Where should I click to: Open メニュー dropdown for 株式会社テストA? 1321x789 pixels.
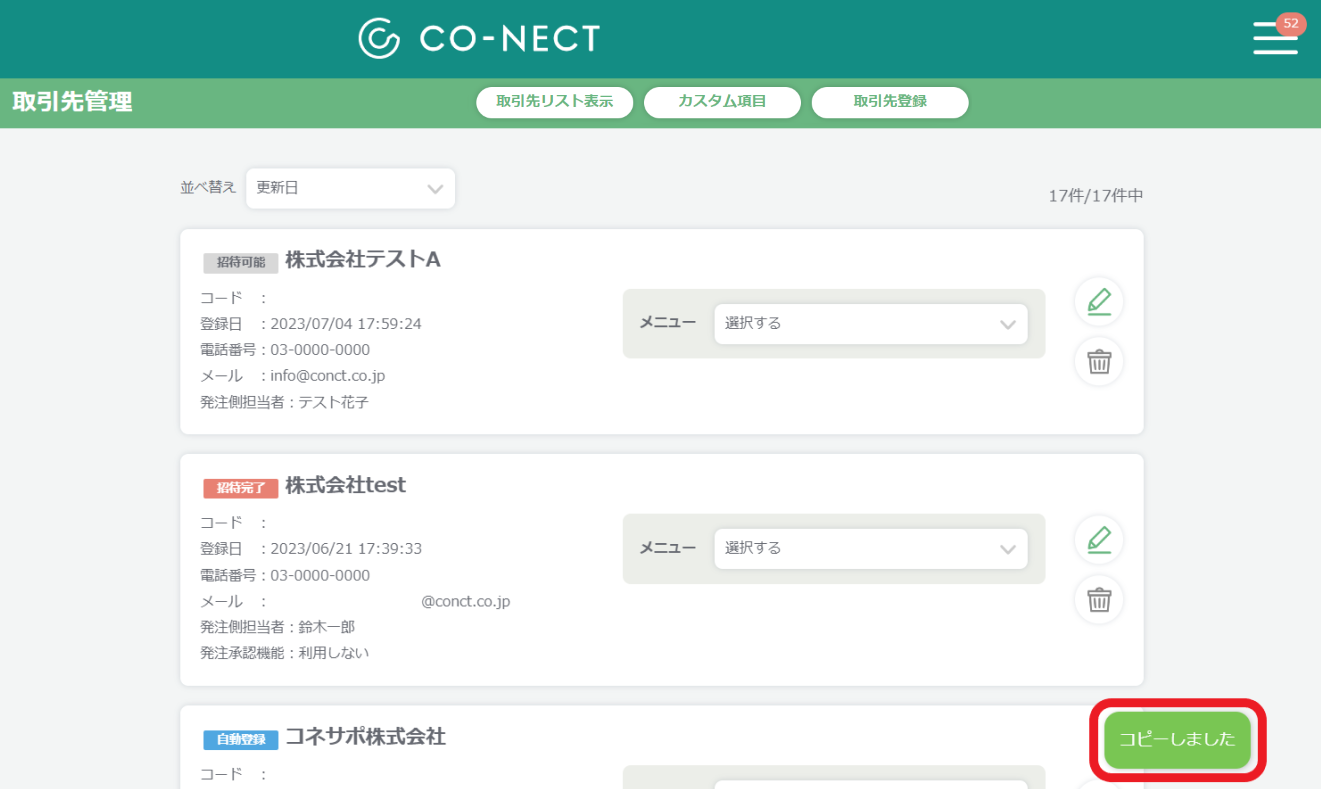870,324
